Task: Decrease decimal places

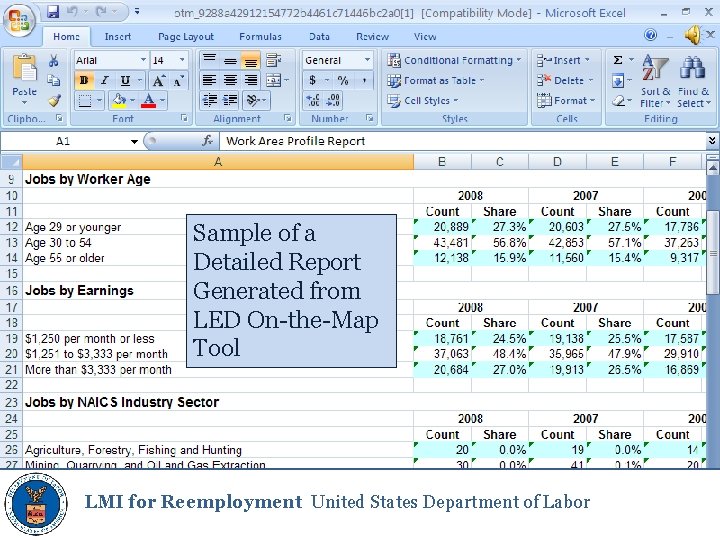Action: point(333,100)
